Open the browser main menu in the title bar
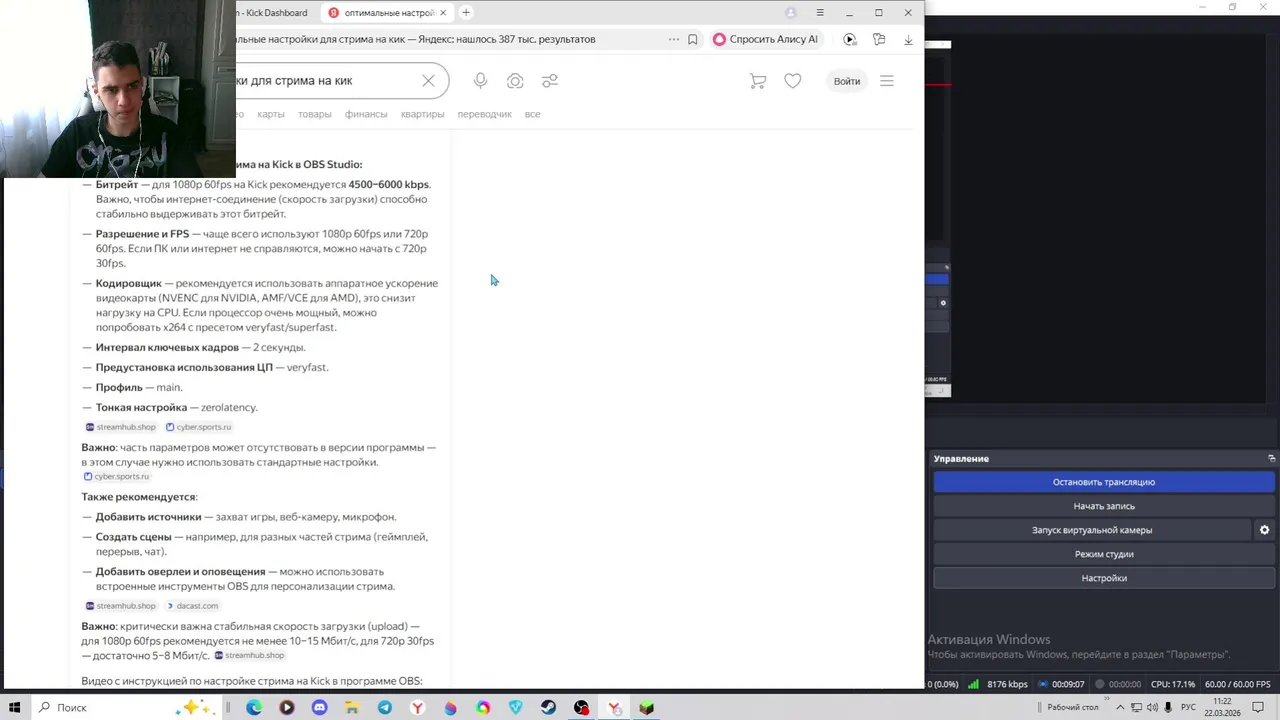The width and height of the screenshot is (1280, 720). click(x=820, y=13)
